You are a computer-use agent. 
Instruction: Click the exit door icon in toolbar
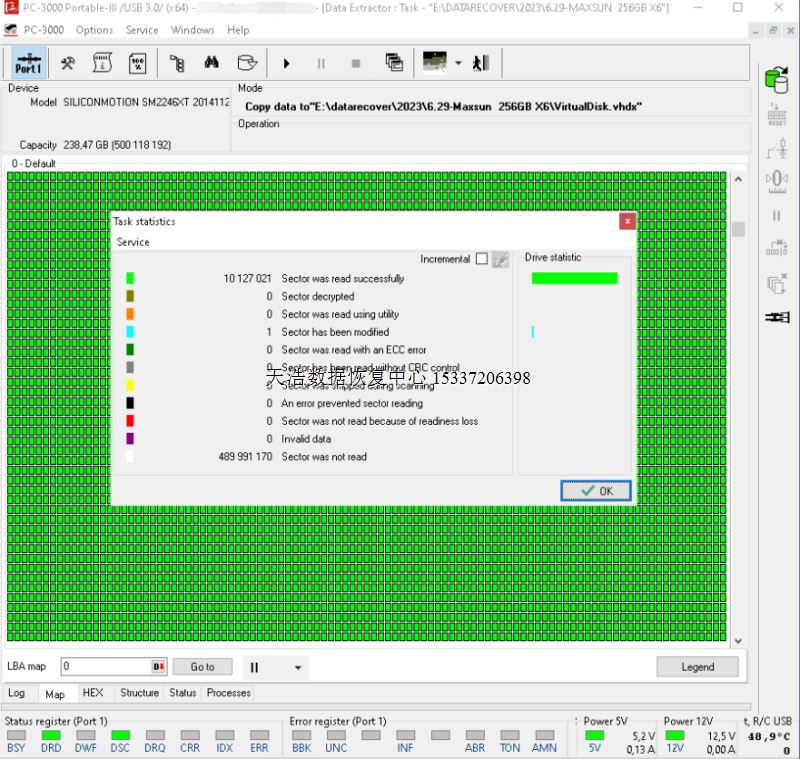pyautogui.click(x=481, y=63)
